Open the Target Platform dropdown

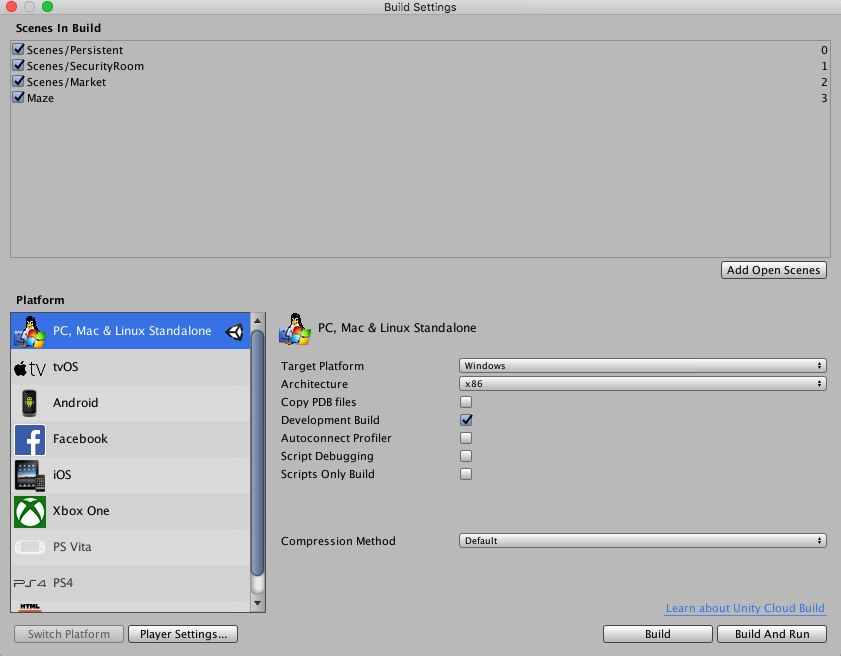click(643, 366)
